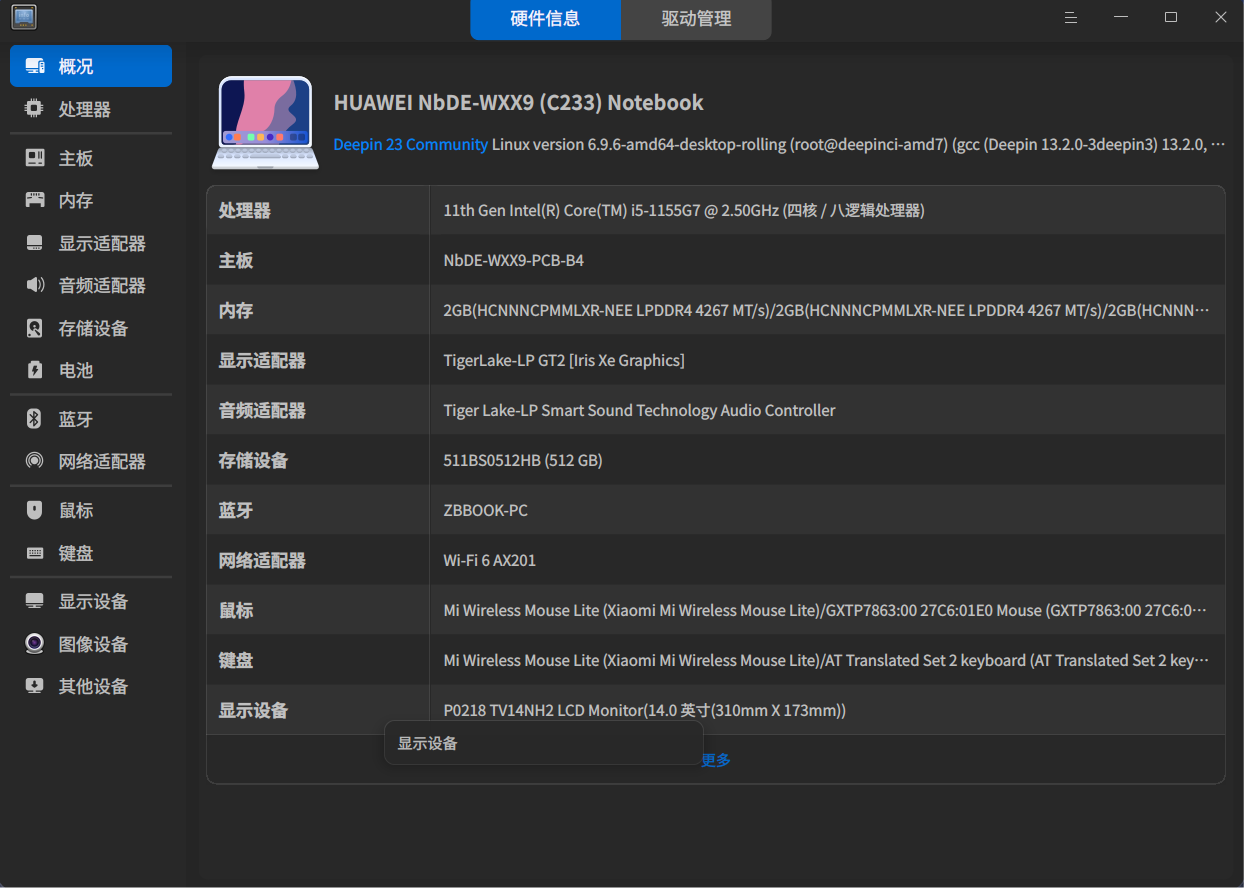This screenshot has width=1244, height=888.
Task: Click the HUAWEI NbDE-WXX9 (C233) Notebook title
Action: click(x=518, y=102)
